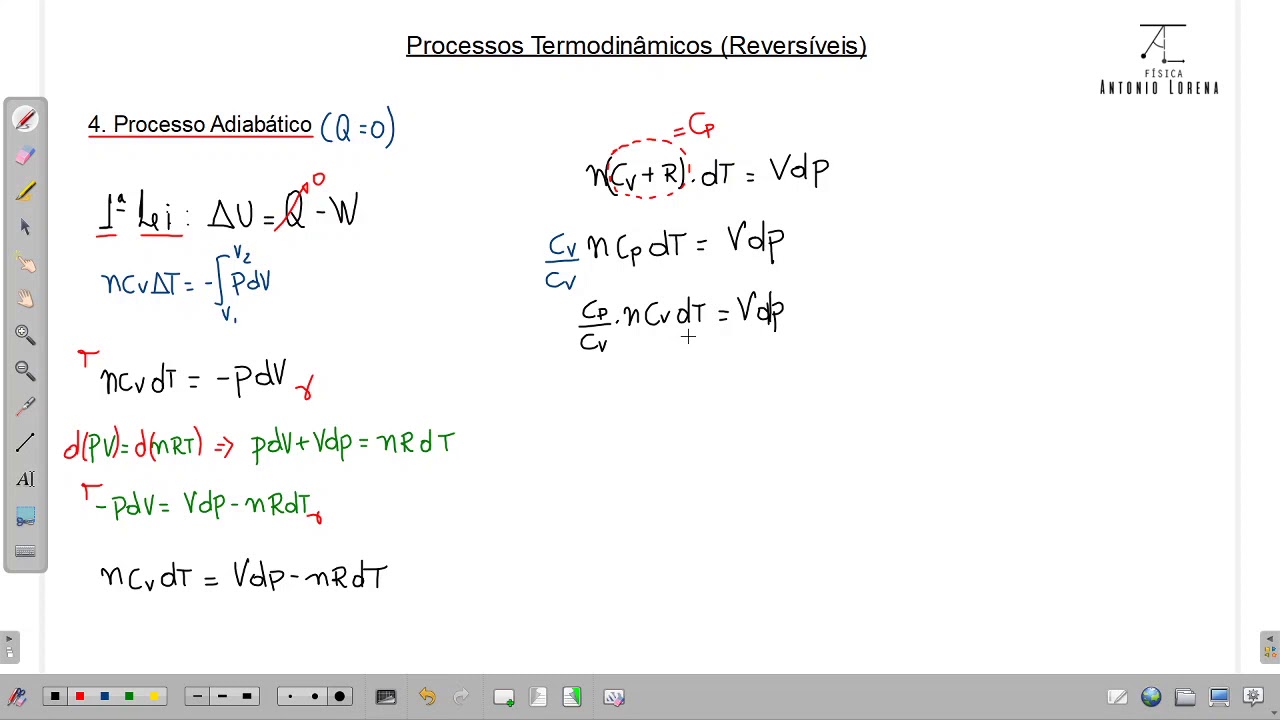
Task: Redo the undone stroke
Action: [x=461, y=697]
